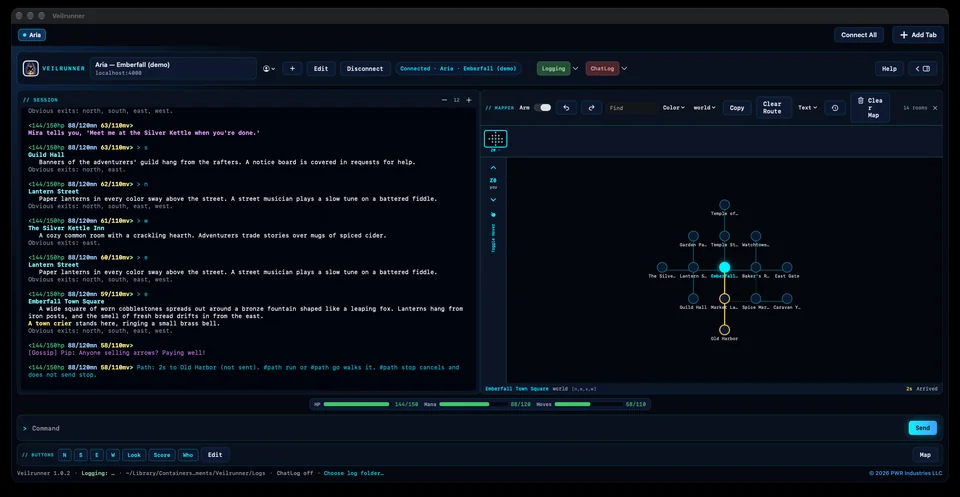Viewport: 960px width, 497px height.
Task: Close the mapper panel
Action: pos(935,108)
